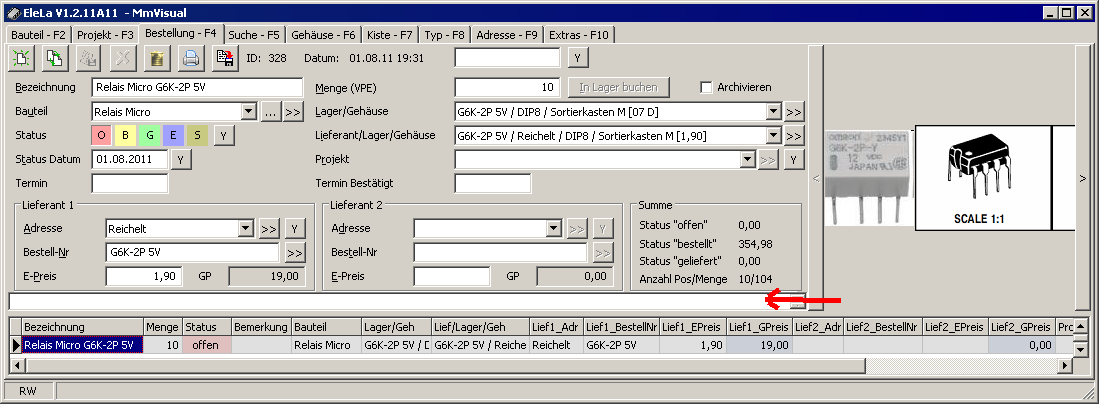The height and width of the screenshot is (404, 1099).
Task: Click the Bezeichnung column header in the grid
Action: click(x=83, y=327)
